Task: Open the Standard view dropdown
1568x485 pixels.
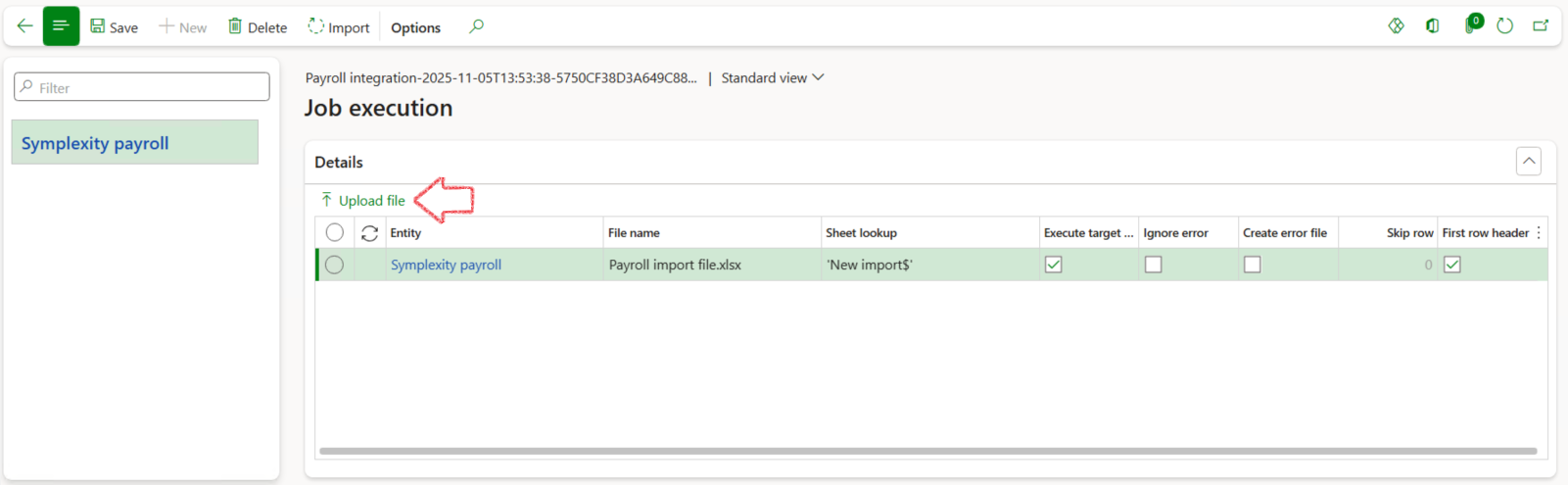Action: pyautogui.click(x=773, y=78)
